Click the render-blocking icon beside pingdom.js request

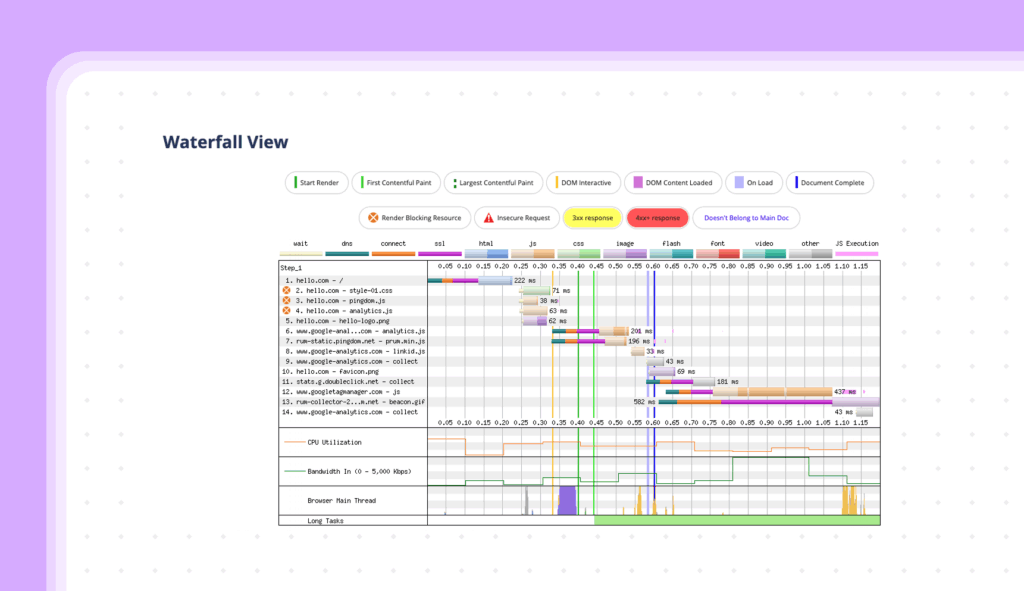(287, 301)
